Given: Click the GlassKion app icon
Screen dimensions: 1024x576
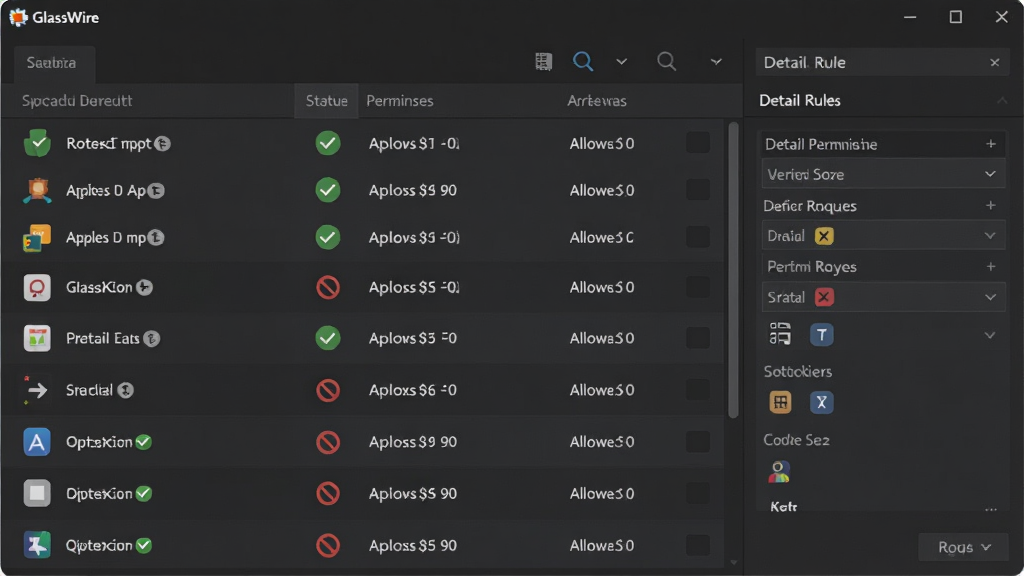Looking at the screenshot, I should pyautogui.click(x=37, y=287).
